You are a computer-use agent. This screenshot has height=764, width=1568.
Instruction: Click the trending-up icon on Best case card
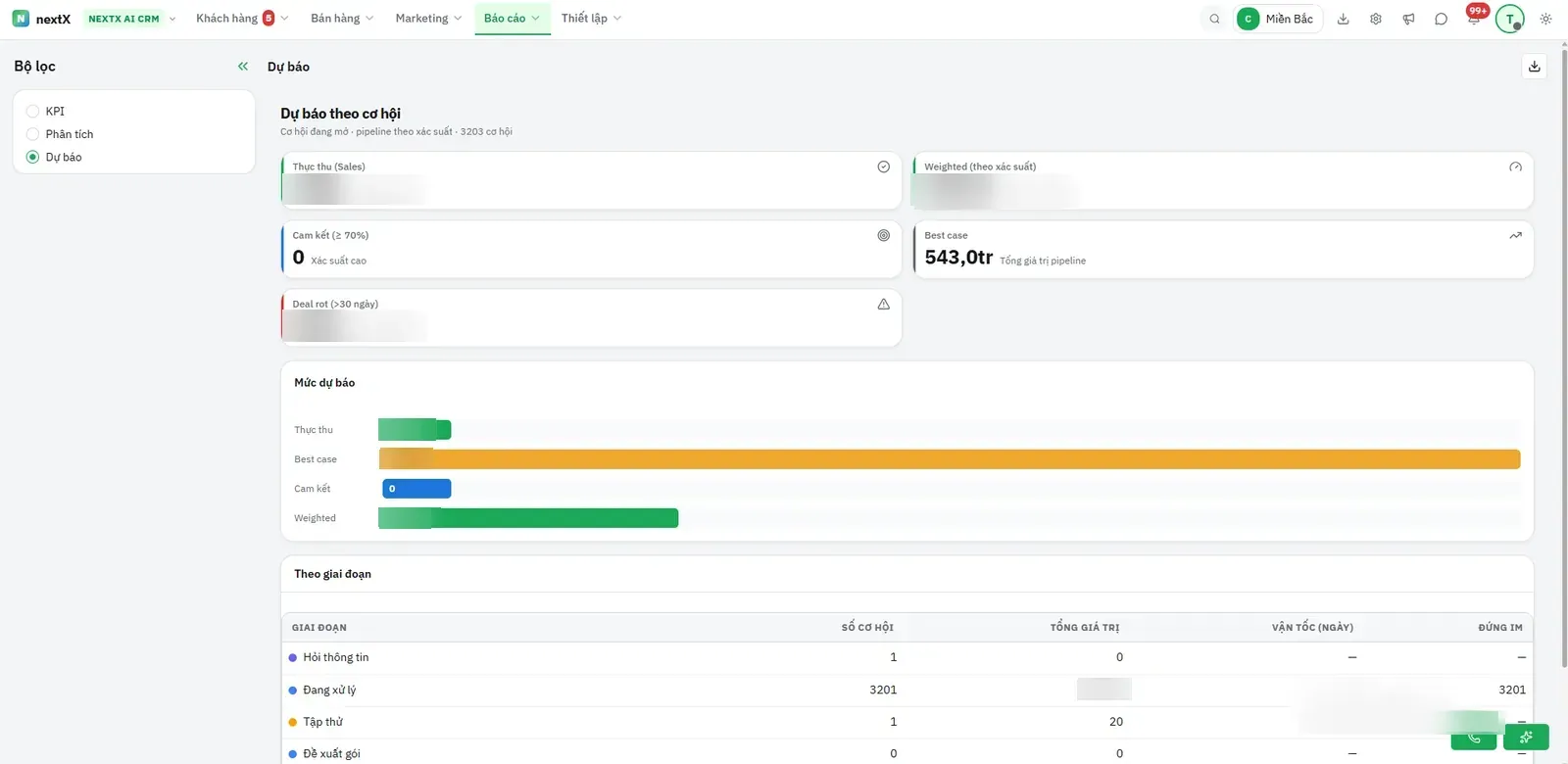(1516, 235)
